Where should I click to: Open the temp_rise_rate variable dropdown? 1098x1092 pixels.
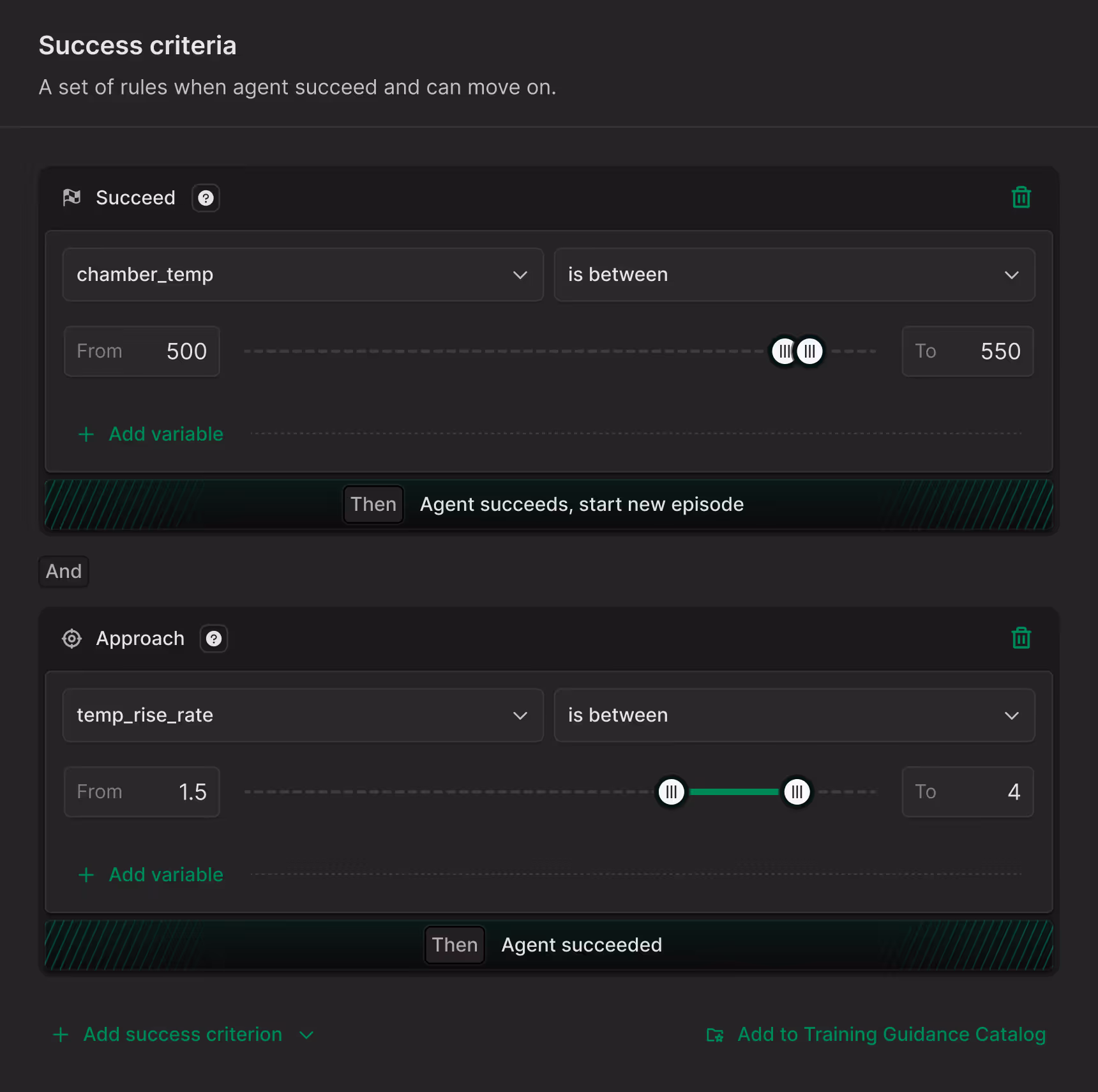tap(303, 715)
